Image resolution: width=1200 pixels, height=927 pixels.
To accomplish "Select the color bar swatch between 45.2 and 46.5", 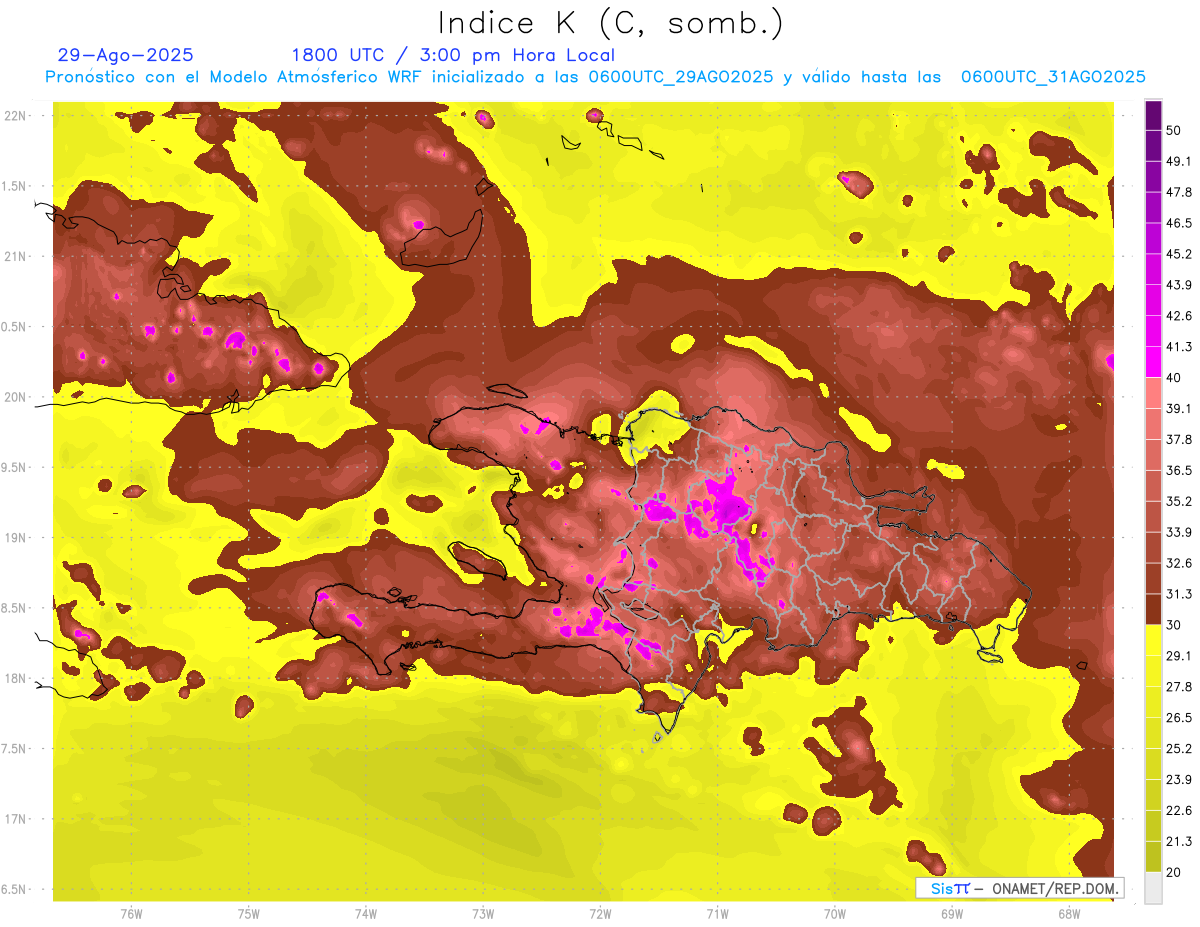I will pos(1153,238).
